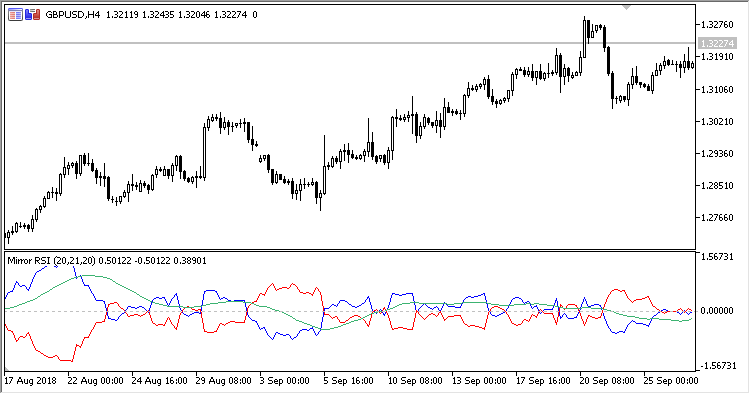Click the price scale value 1.30210
Image resolution: width=750 pixels, height=394 pixels.
point(717,121)
